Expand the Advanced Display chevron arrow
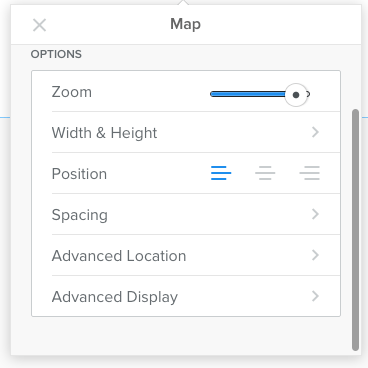Image resolution: width=368 pixels, height=368 pixels. 315,296
